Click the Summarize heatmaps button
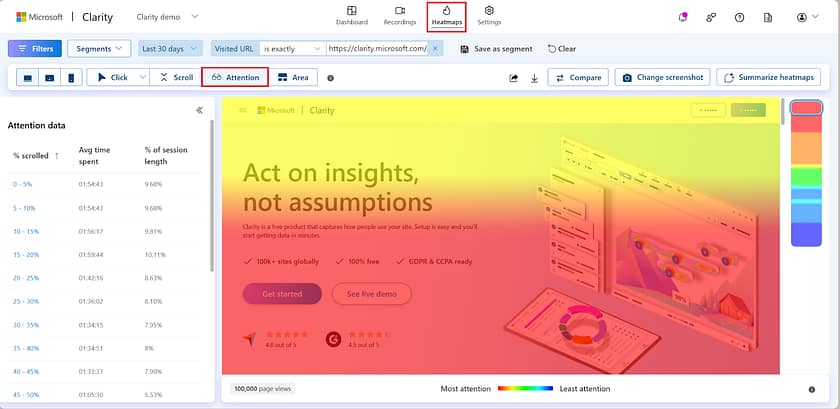 tap(769, 77)
